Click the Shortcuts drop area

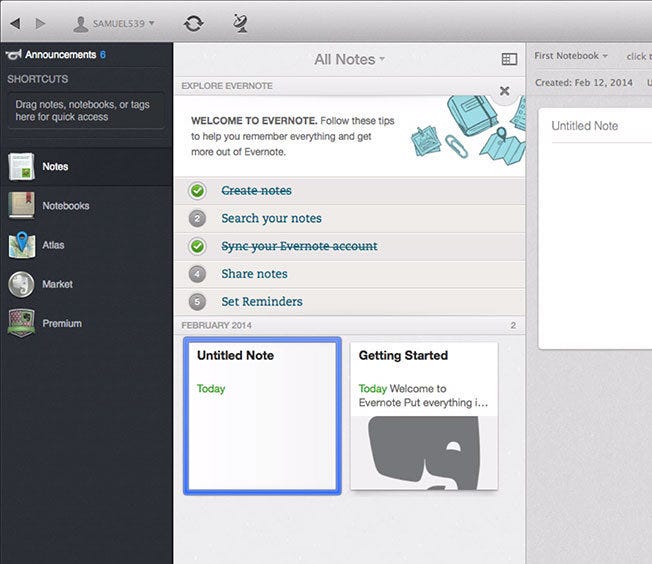pyautogui.click(x=86, y=111)
